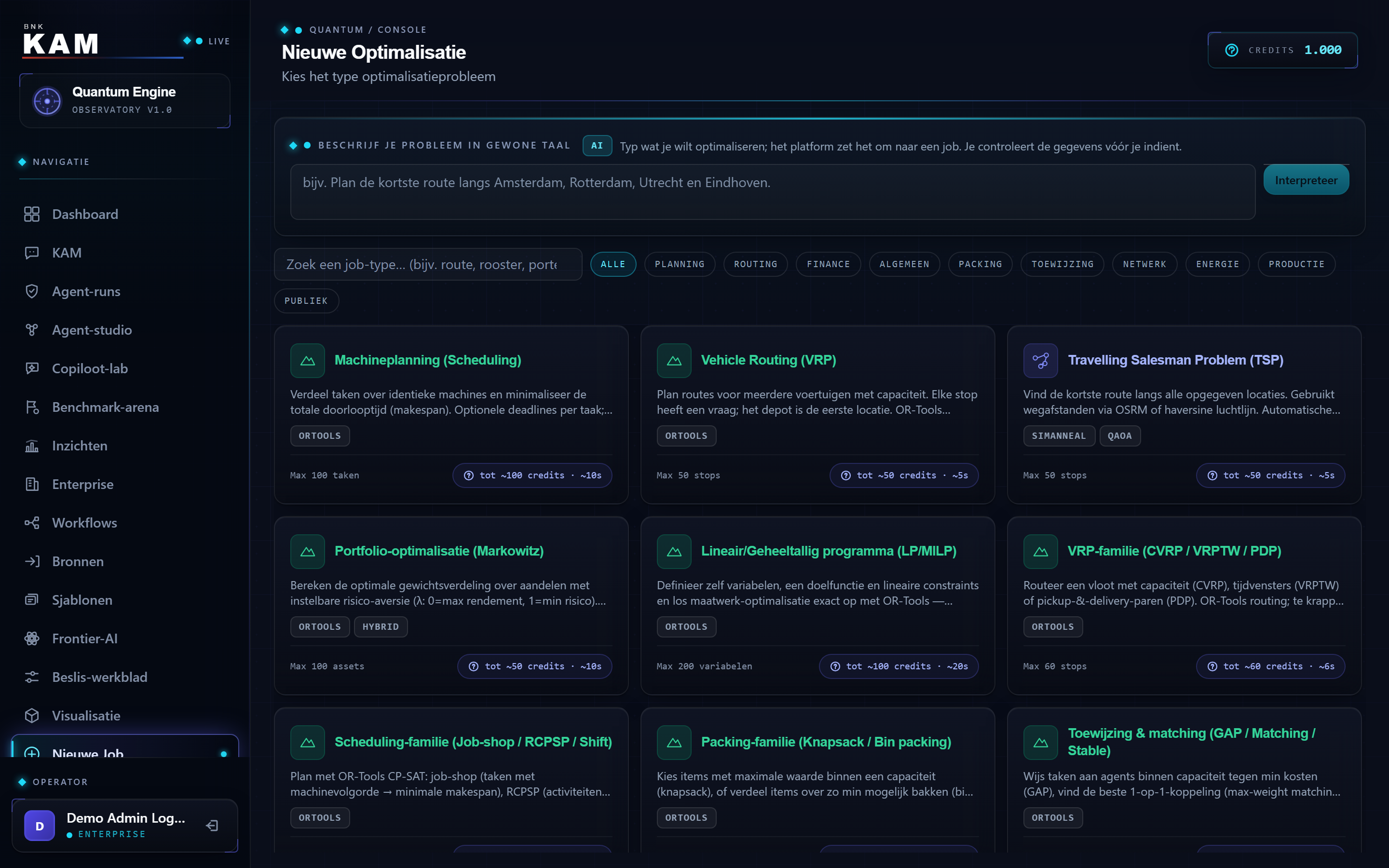The image size is (1389, 868).
Task: Open the Demo Admin operator profile
Action: click(x=124, y=826)
